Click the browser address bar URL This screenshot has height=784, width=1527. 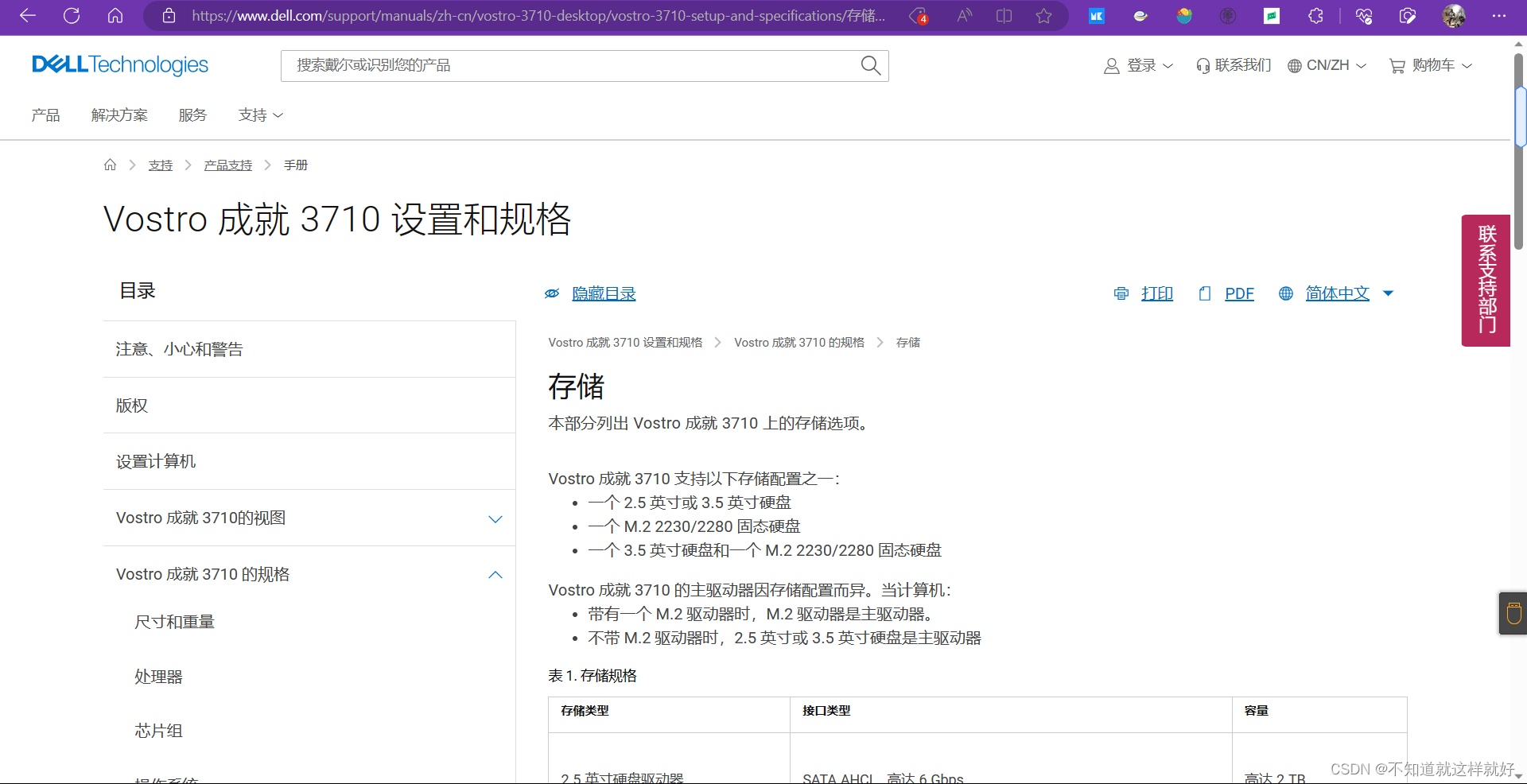coord(538,16)
